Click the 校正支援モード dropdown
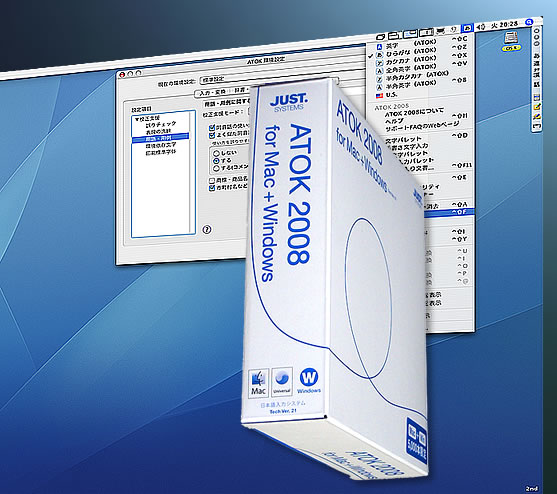 tap(249, 112)
